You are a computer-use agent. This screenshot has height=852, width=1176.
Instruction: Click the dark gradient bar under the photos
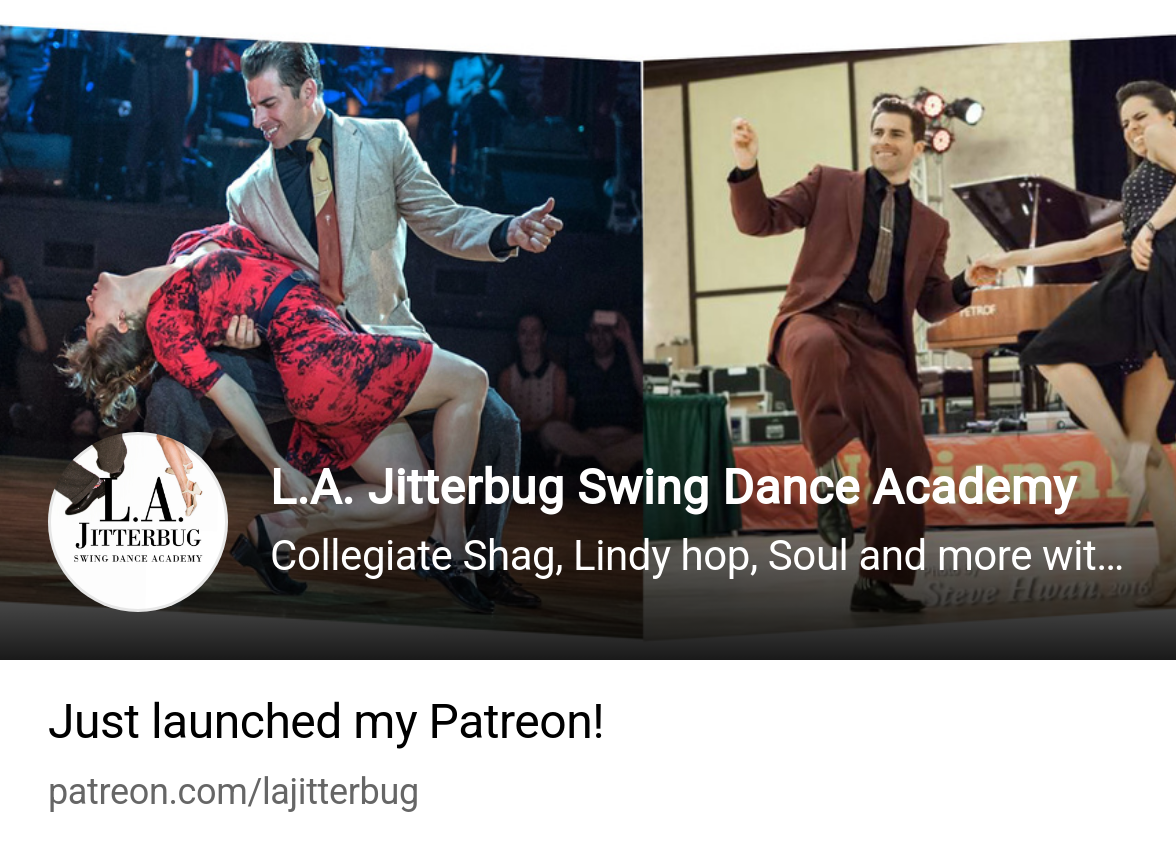click(x=588, y=632)
